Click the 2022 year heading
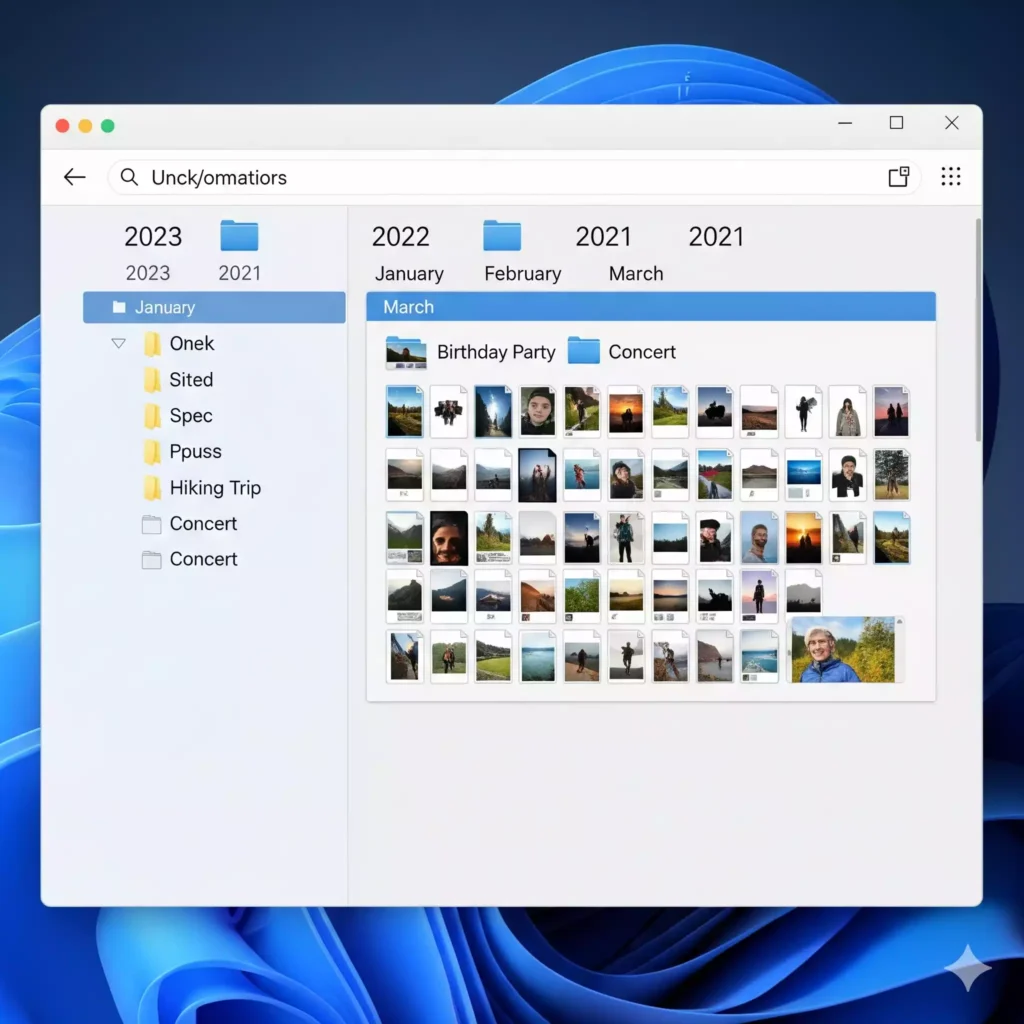1024x1024 pixels. click(400, 237)
